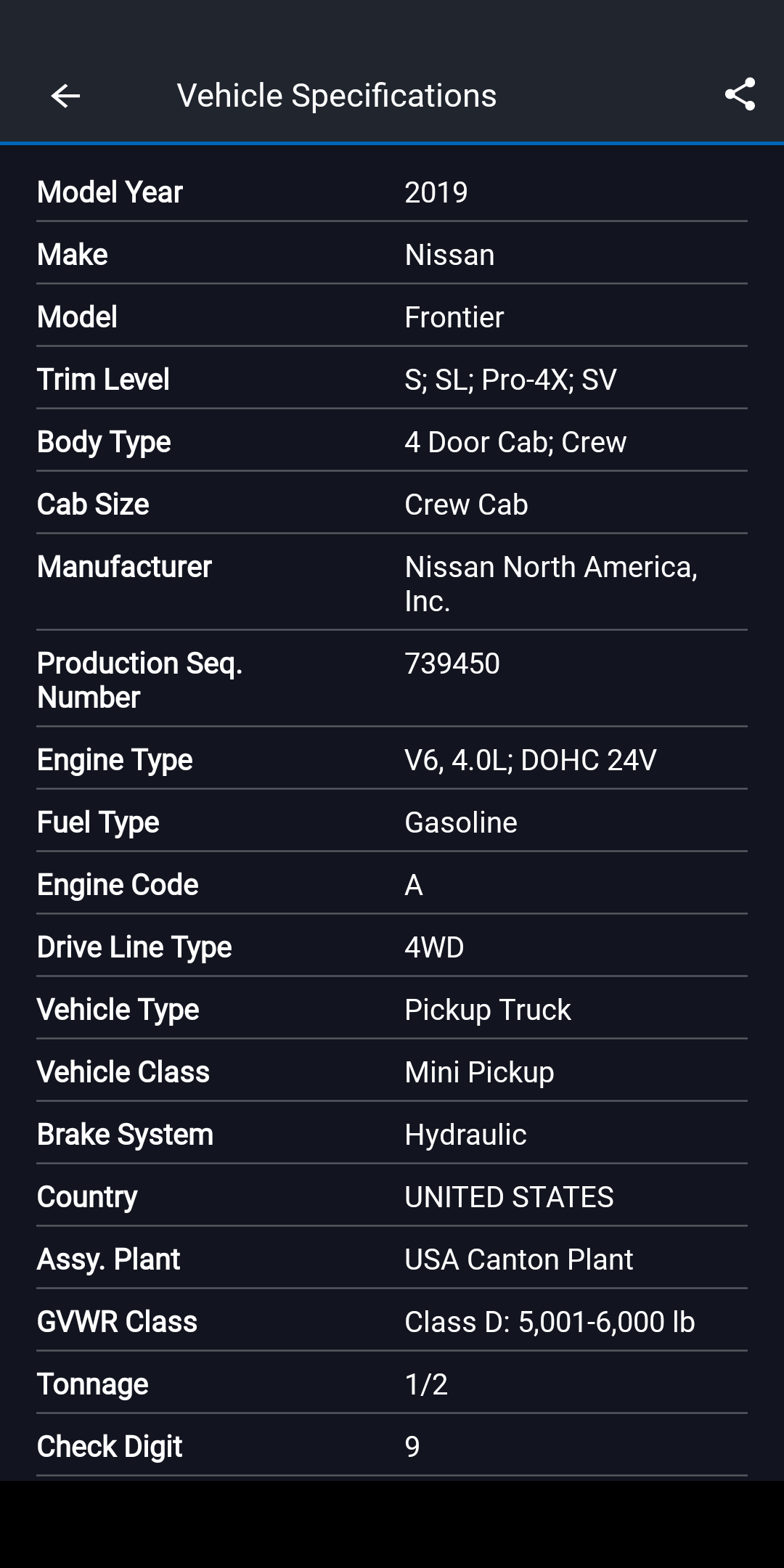Select the Cab Size row
The image size is (784, 1568).
point(392,503)
